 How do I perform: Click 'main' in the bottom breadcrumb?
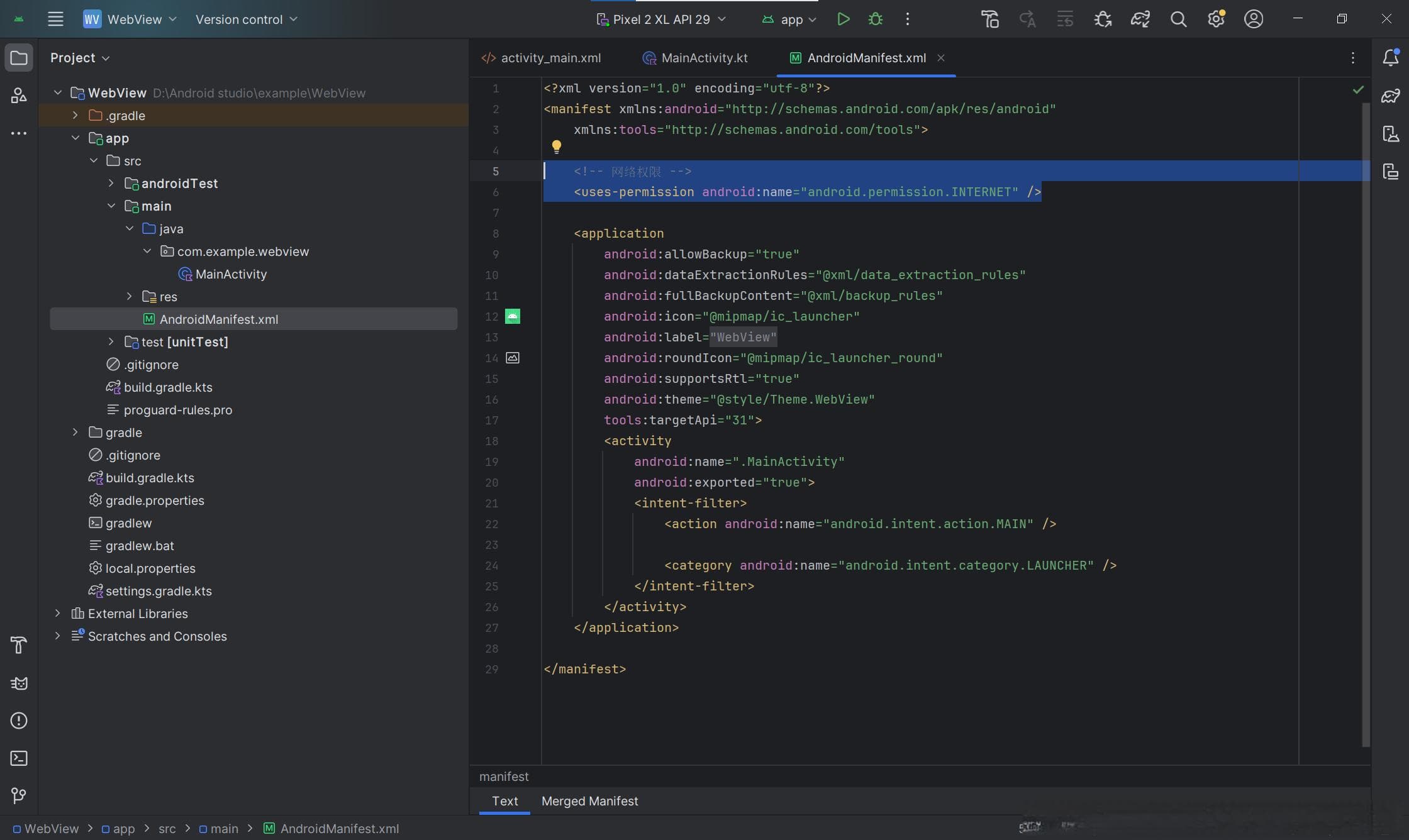tap(224, 829)
